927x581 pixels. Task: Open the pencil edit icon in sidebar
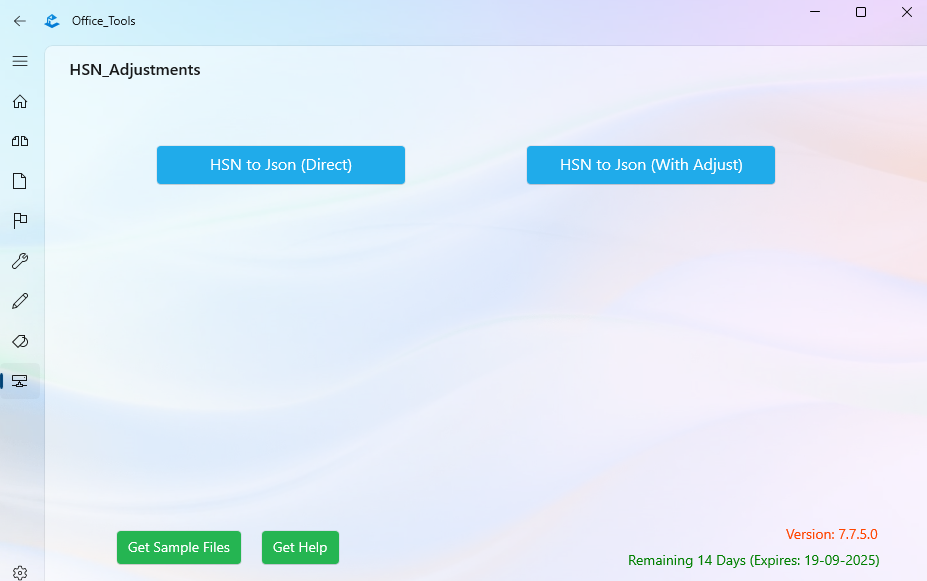[x=19, y=301]
